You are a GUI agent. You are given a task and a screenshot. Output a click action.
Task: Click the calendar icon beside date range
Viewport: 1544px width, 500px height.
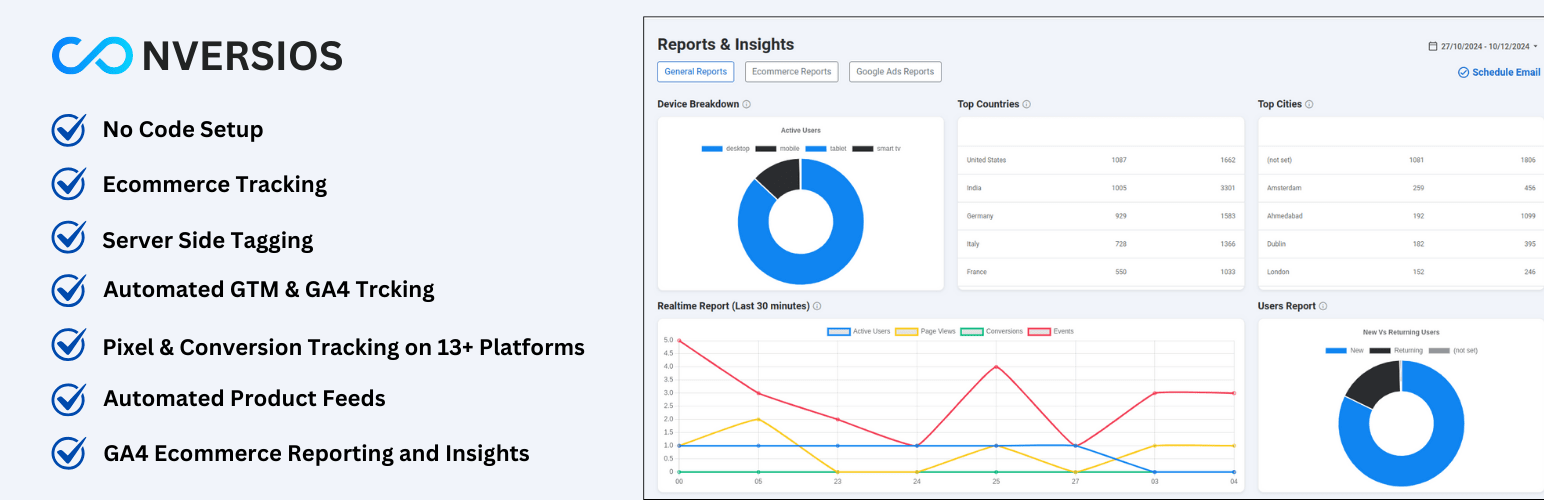click(1432, 46)
